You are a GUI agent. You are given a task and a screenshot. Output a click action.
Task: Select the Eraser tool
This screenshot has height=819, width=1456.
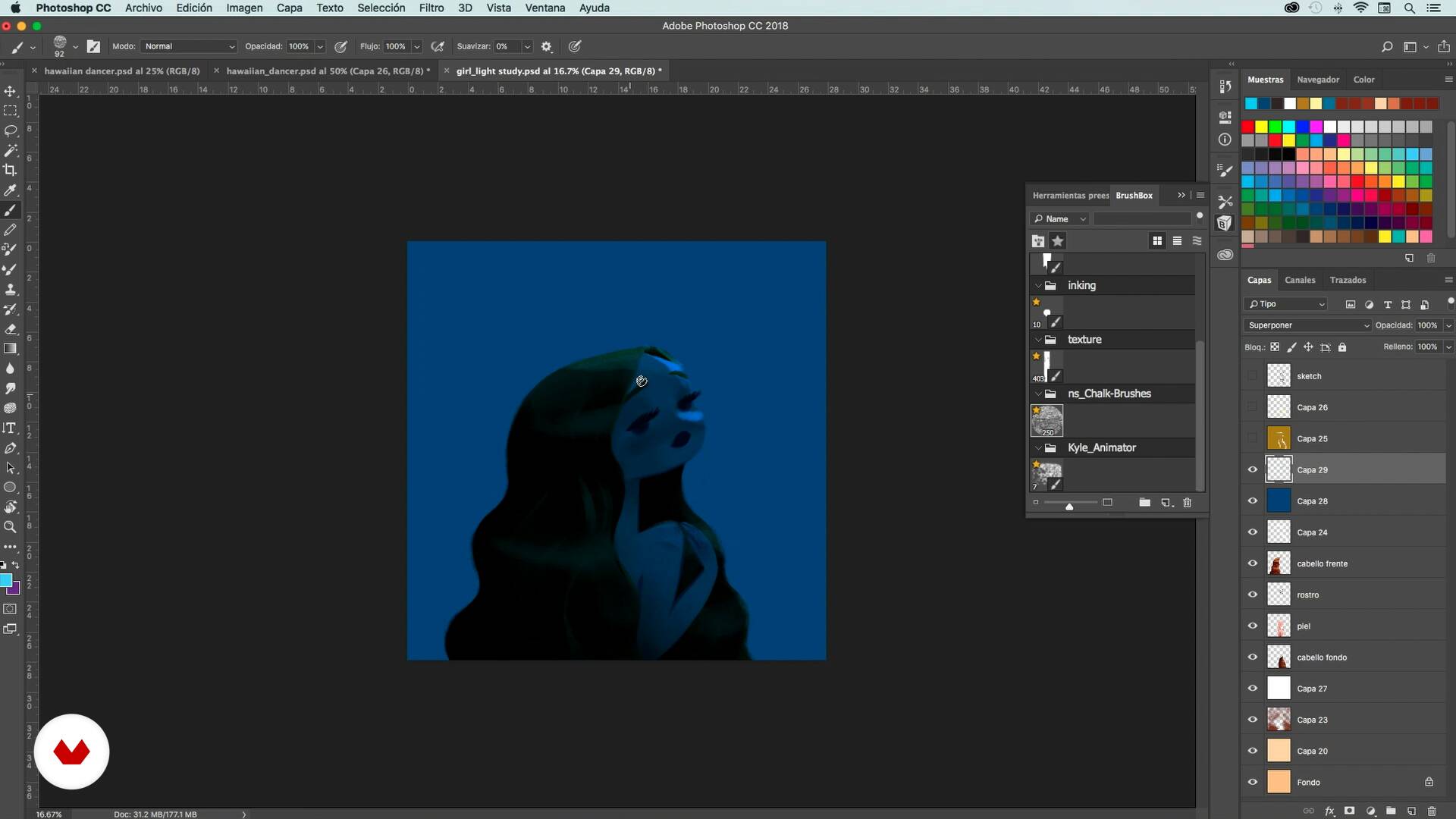click(x=11, y=329)
